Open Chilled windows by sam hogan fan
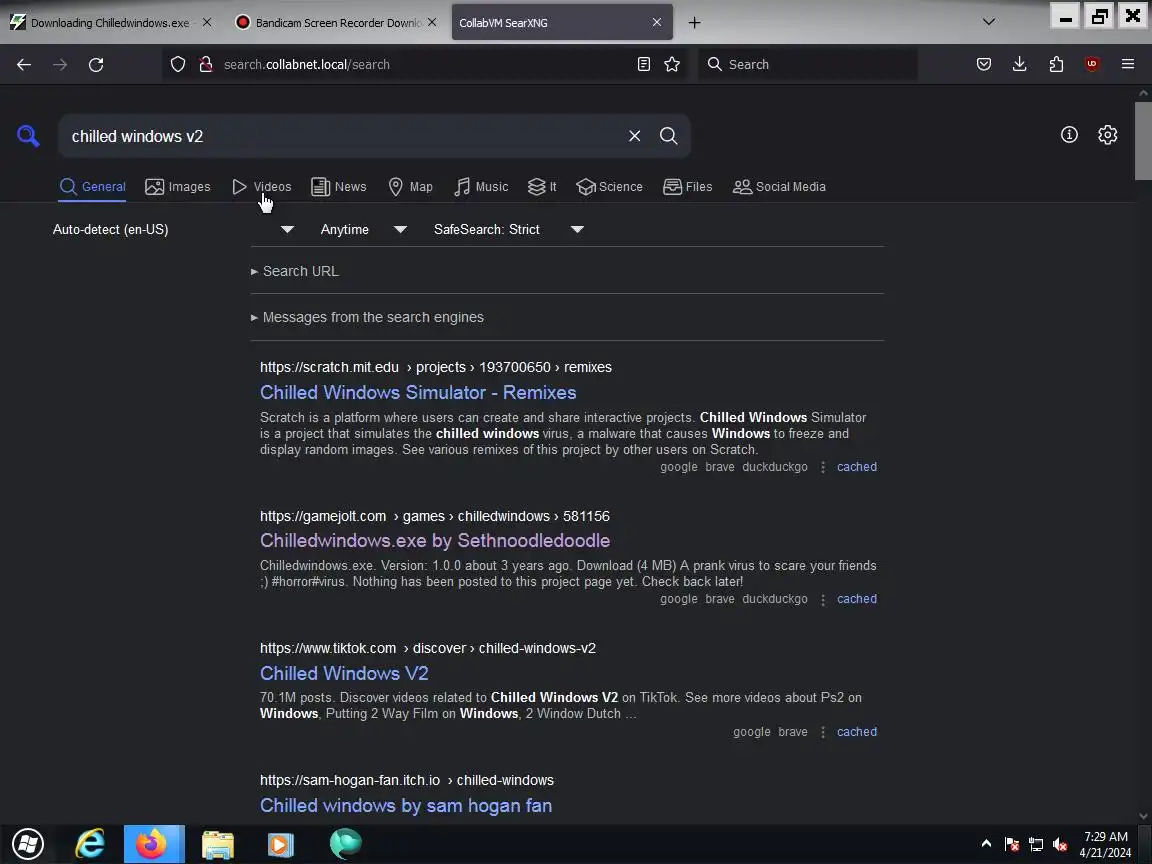The height and width of the screenshot is (864, 1152). pos(406,805)
